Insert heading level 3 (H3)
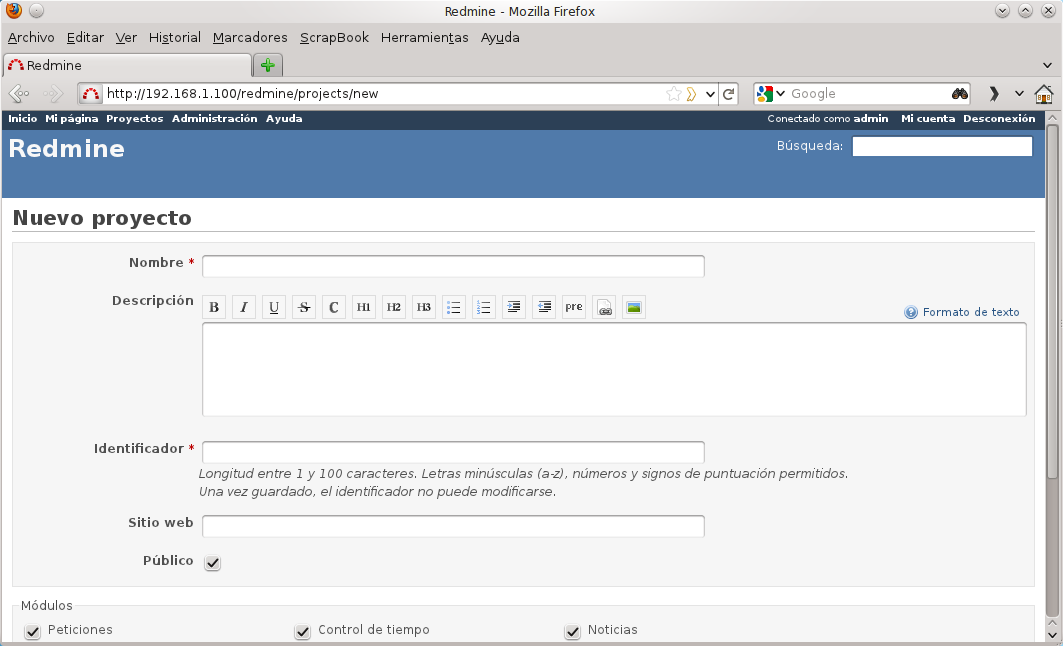1063x646 pixels. click(424, 307)
